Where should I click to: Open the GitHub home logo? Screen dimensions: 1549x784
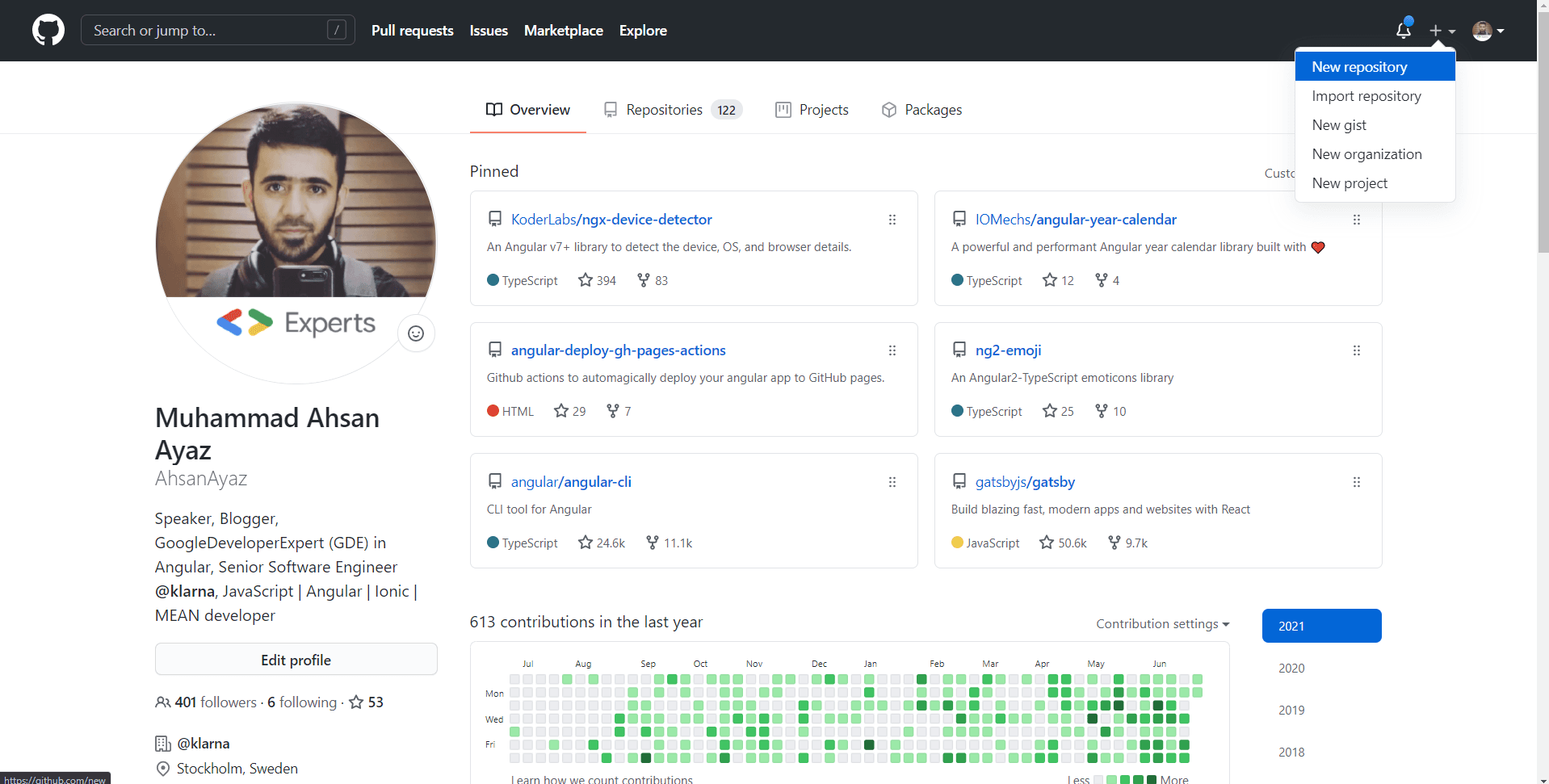48,31
